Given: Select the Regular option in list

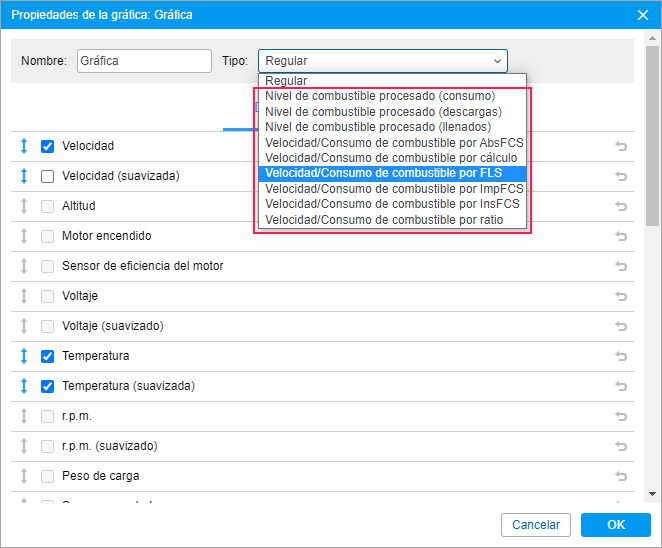Looking at the screenshot, I should point(286,81).
